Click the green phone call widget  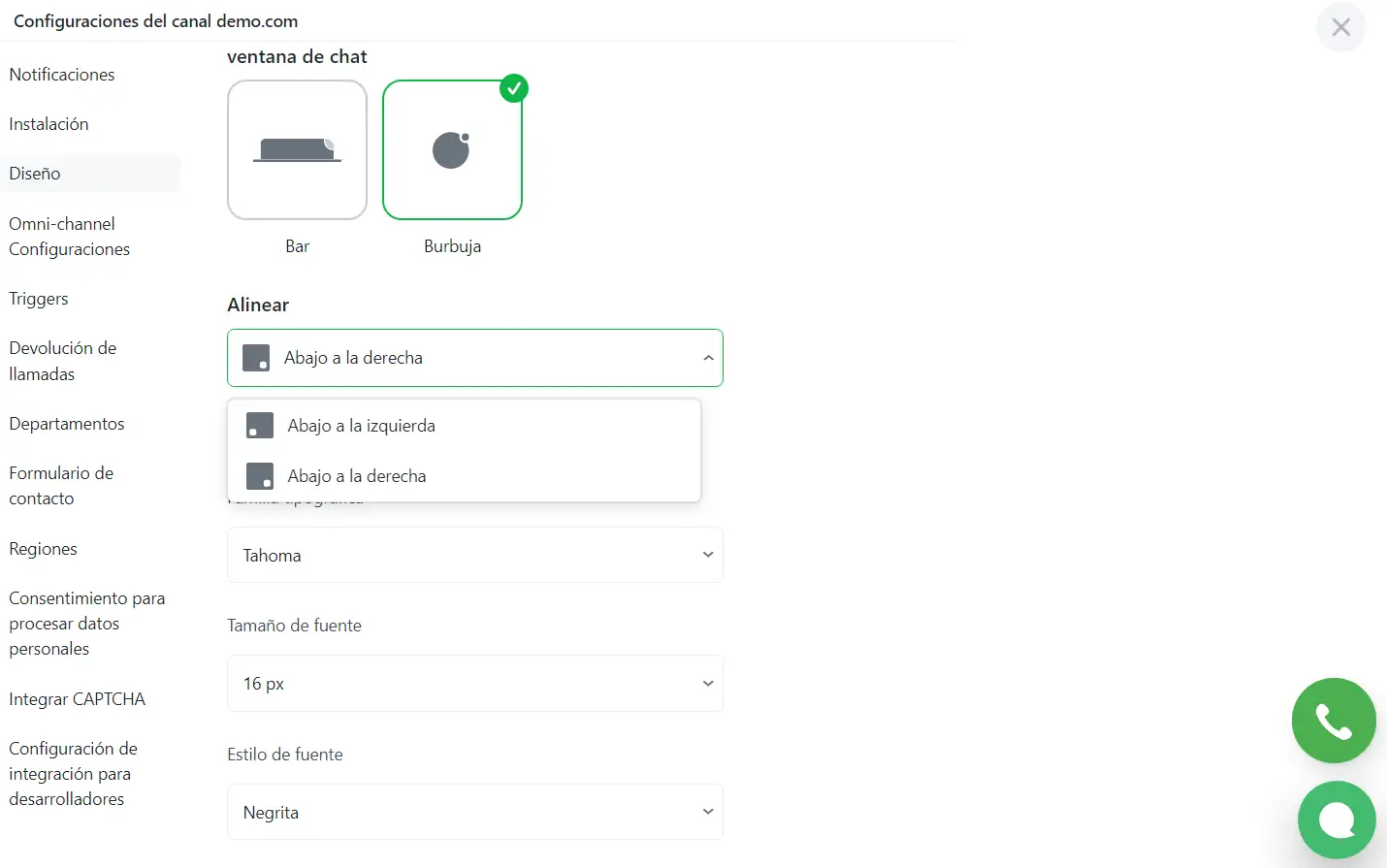coord(1334,721)
